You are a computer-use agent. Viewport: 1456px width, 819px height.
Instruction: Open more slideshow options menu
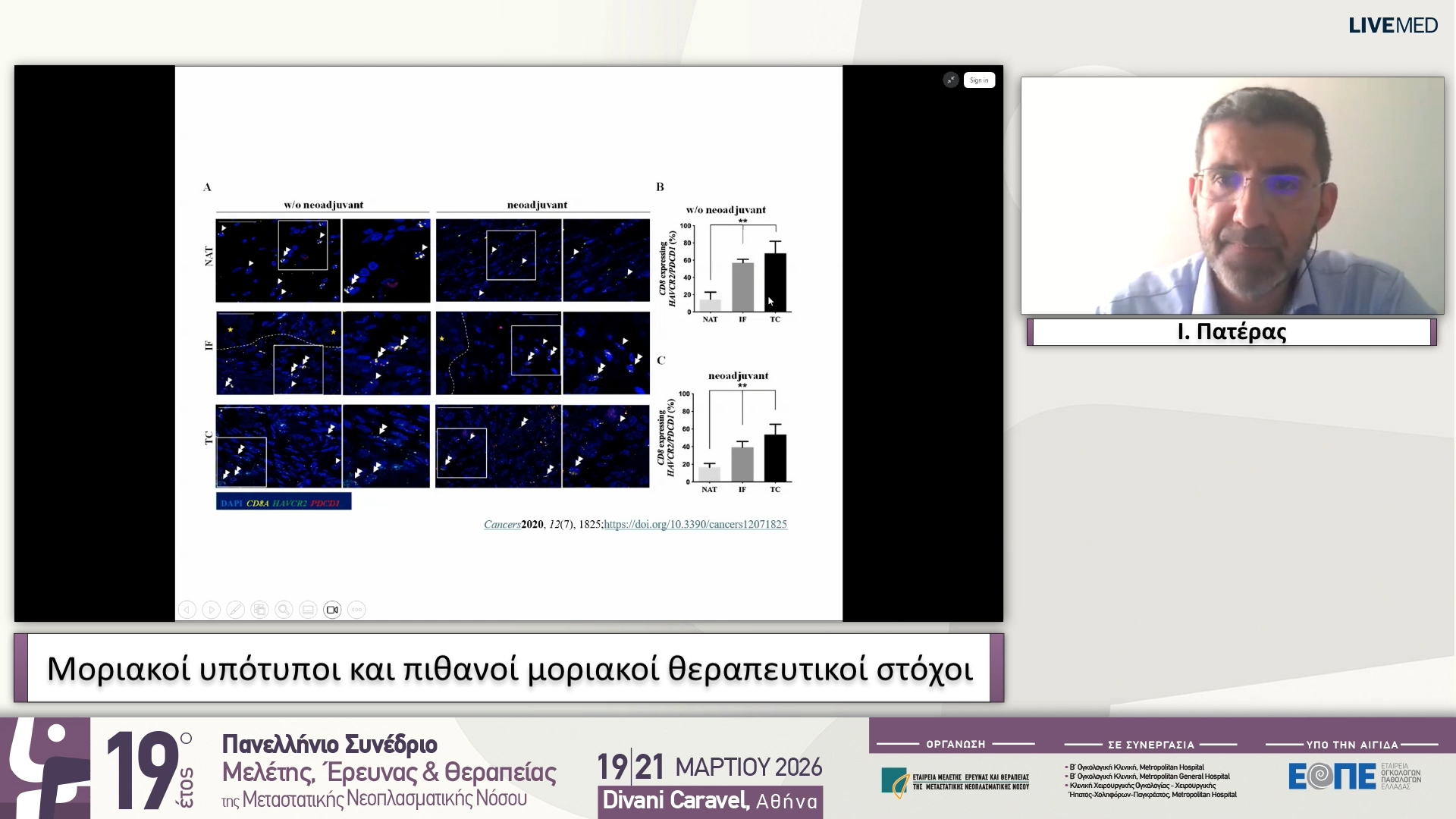(x=356, y=610)
